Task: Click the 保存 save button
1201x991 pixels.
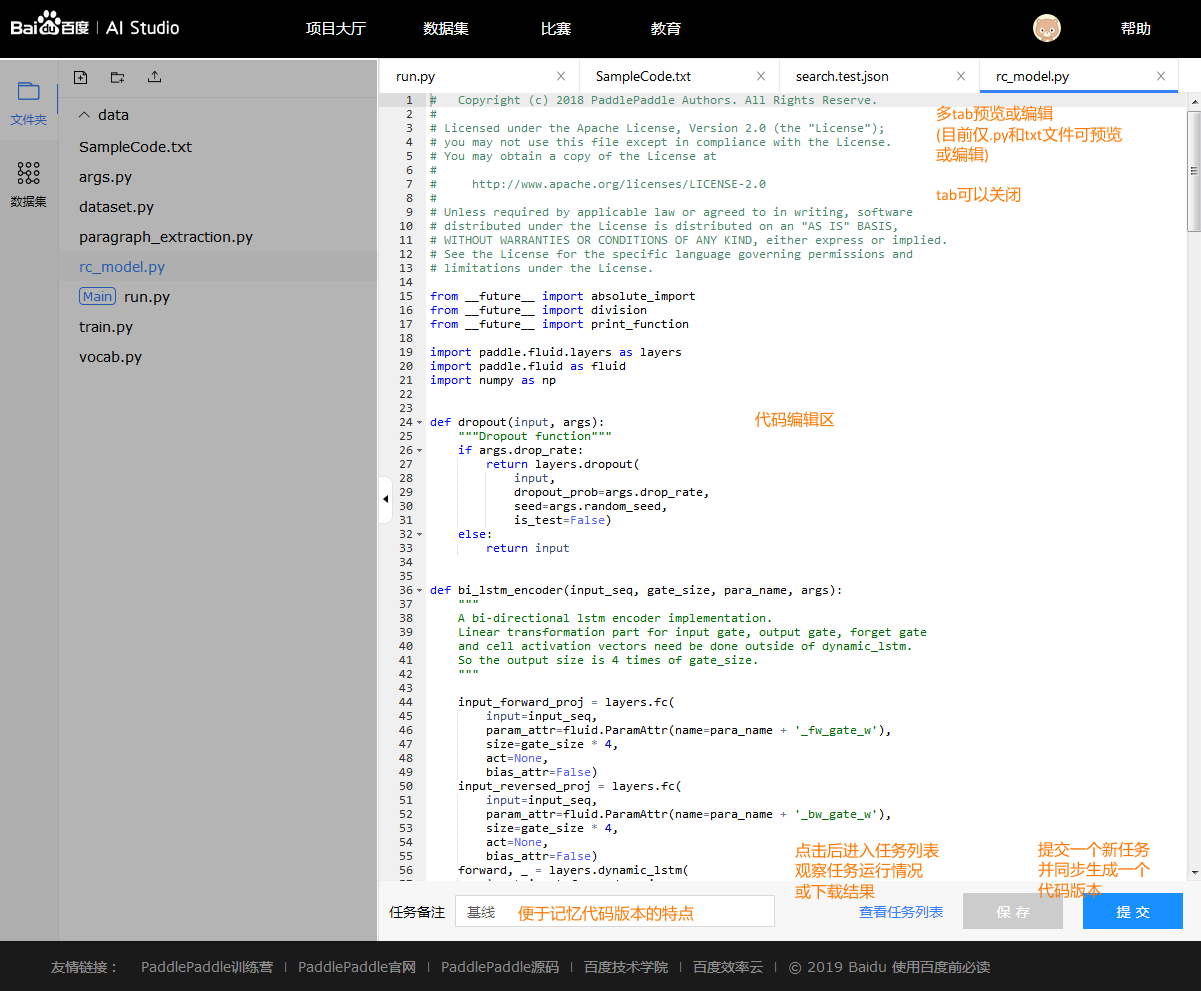Action: [1013, 911]
